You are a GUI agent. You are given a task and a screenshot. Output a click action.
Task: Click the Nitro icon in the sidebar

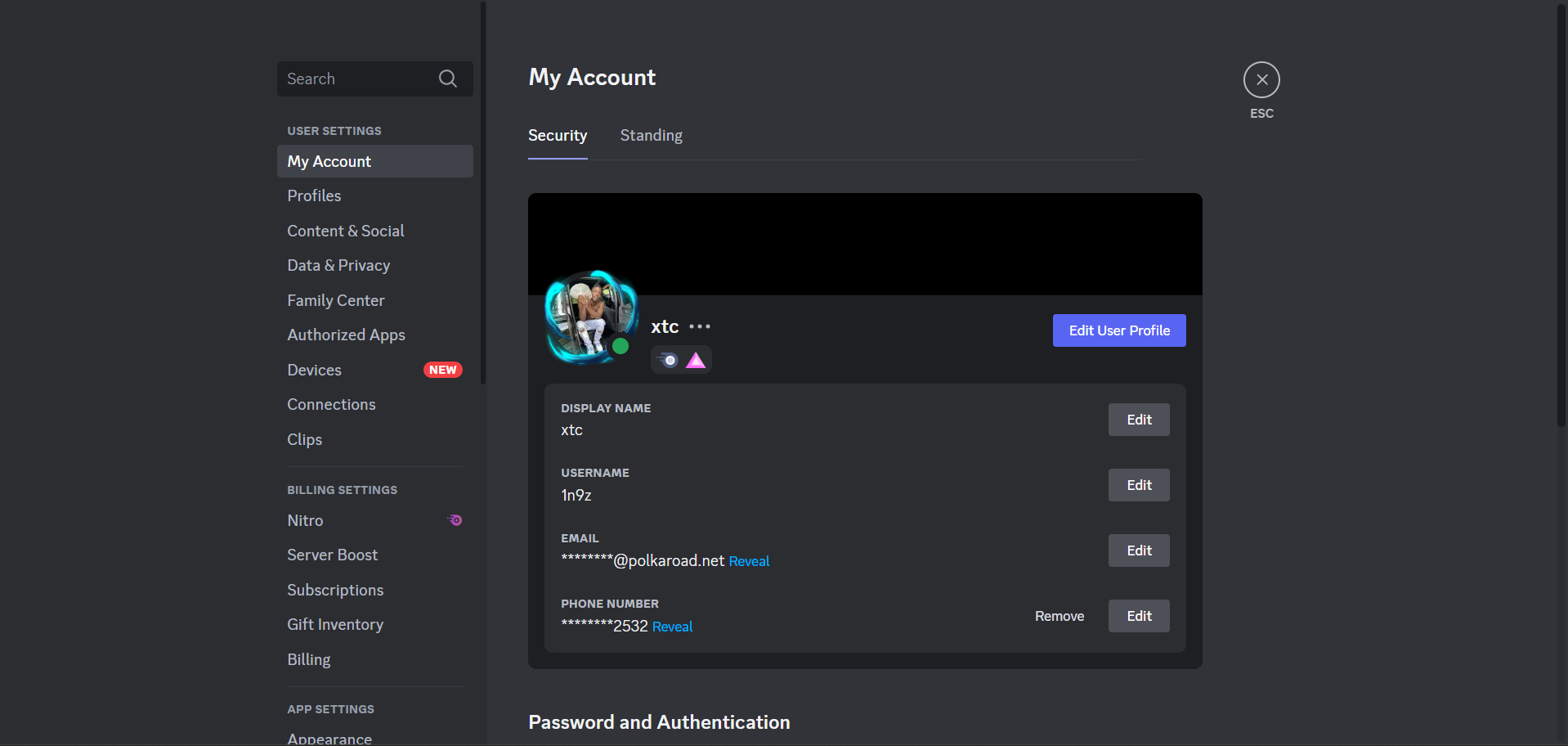pos(455,520)
